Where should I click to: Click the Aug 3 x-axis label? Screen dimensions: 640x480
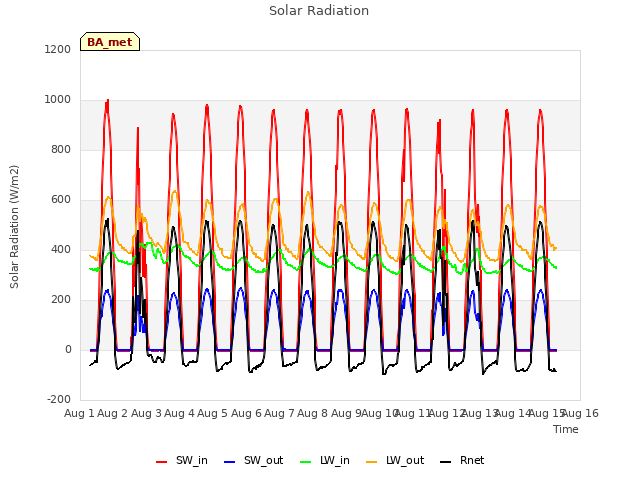point(146,413)
